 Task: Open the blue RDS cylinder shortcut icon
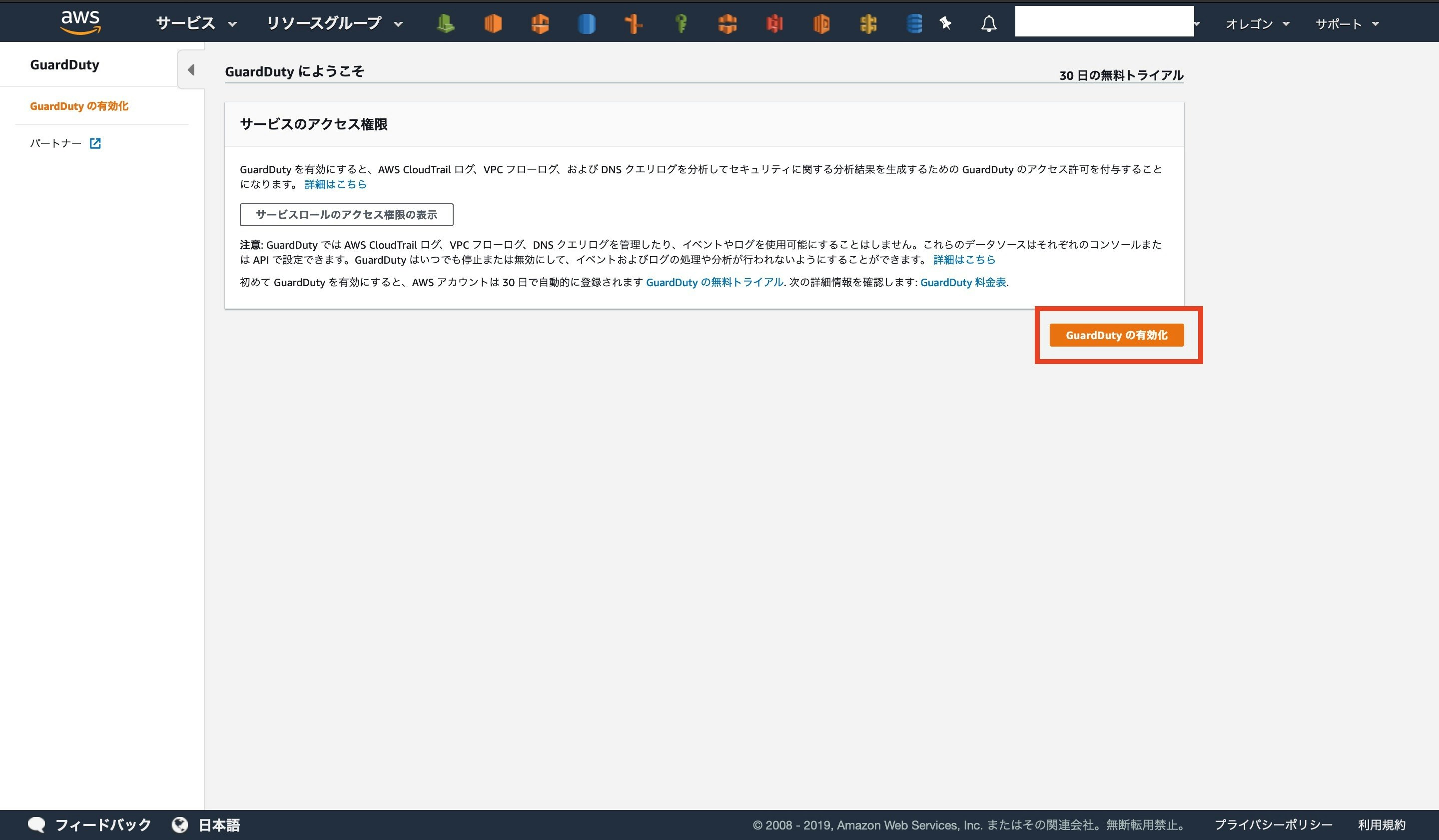click(x=587, y=23)
